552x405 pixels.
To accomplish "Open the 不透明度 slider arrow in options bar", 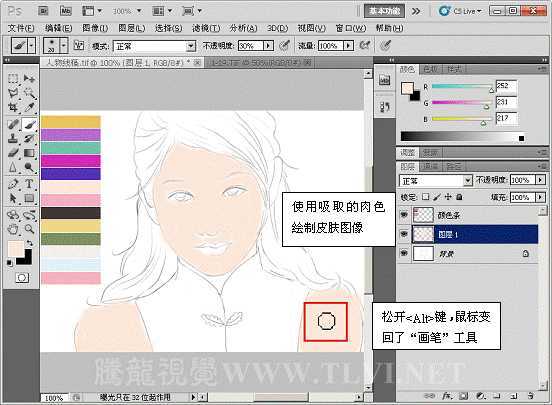I will [x=269, y=46].
